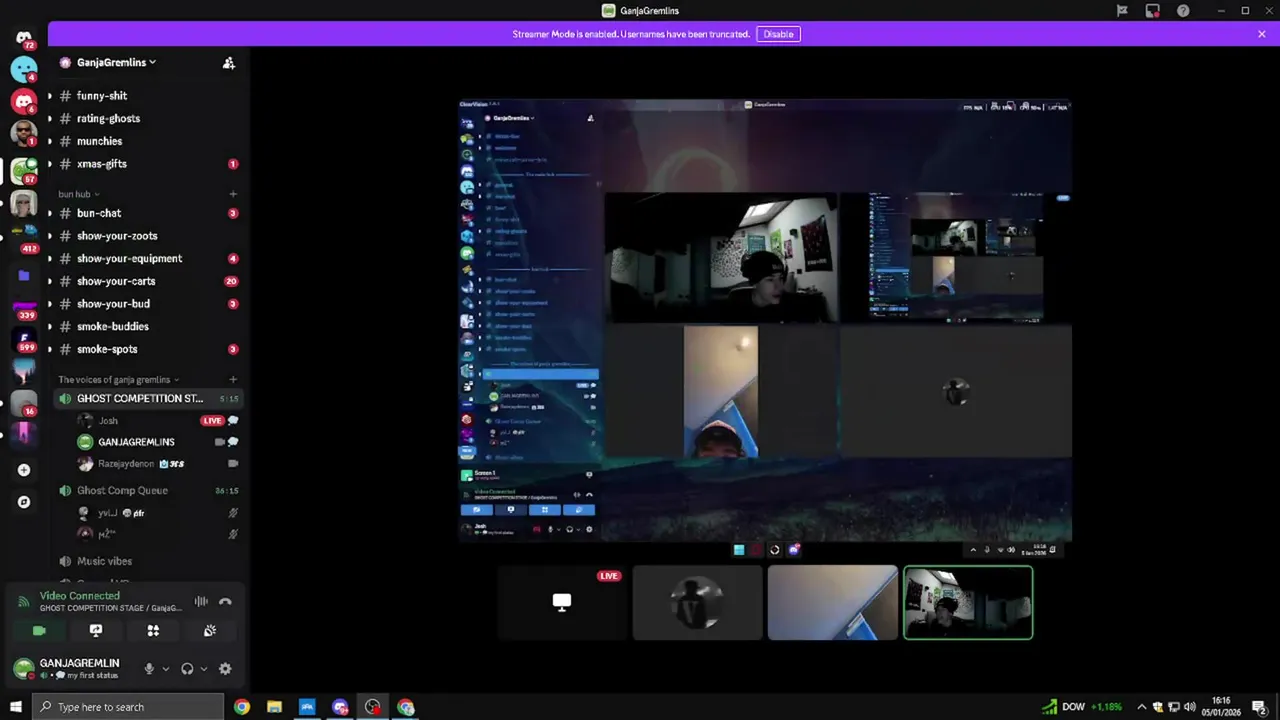Screen dimensions: 1280x720
Task: Start an activity button in voice panel
Action: [x=153, y=631]
